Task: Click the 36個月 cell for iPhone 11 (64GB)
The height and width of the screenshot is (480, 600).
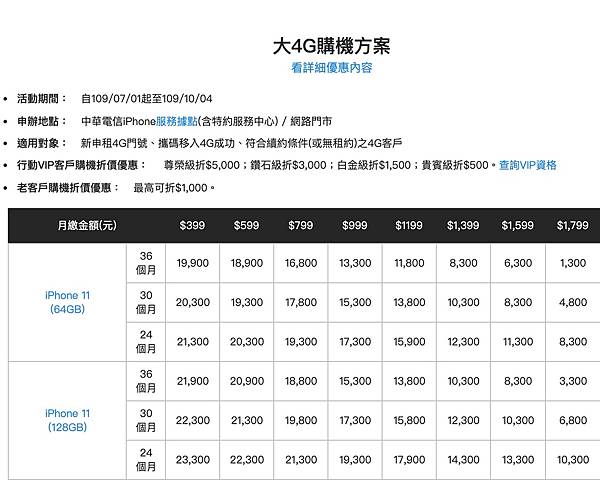Action: click(146, 263)
